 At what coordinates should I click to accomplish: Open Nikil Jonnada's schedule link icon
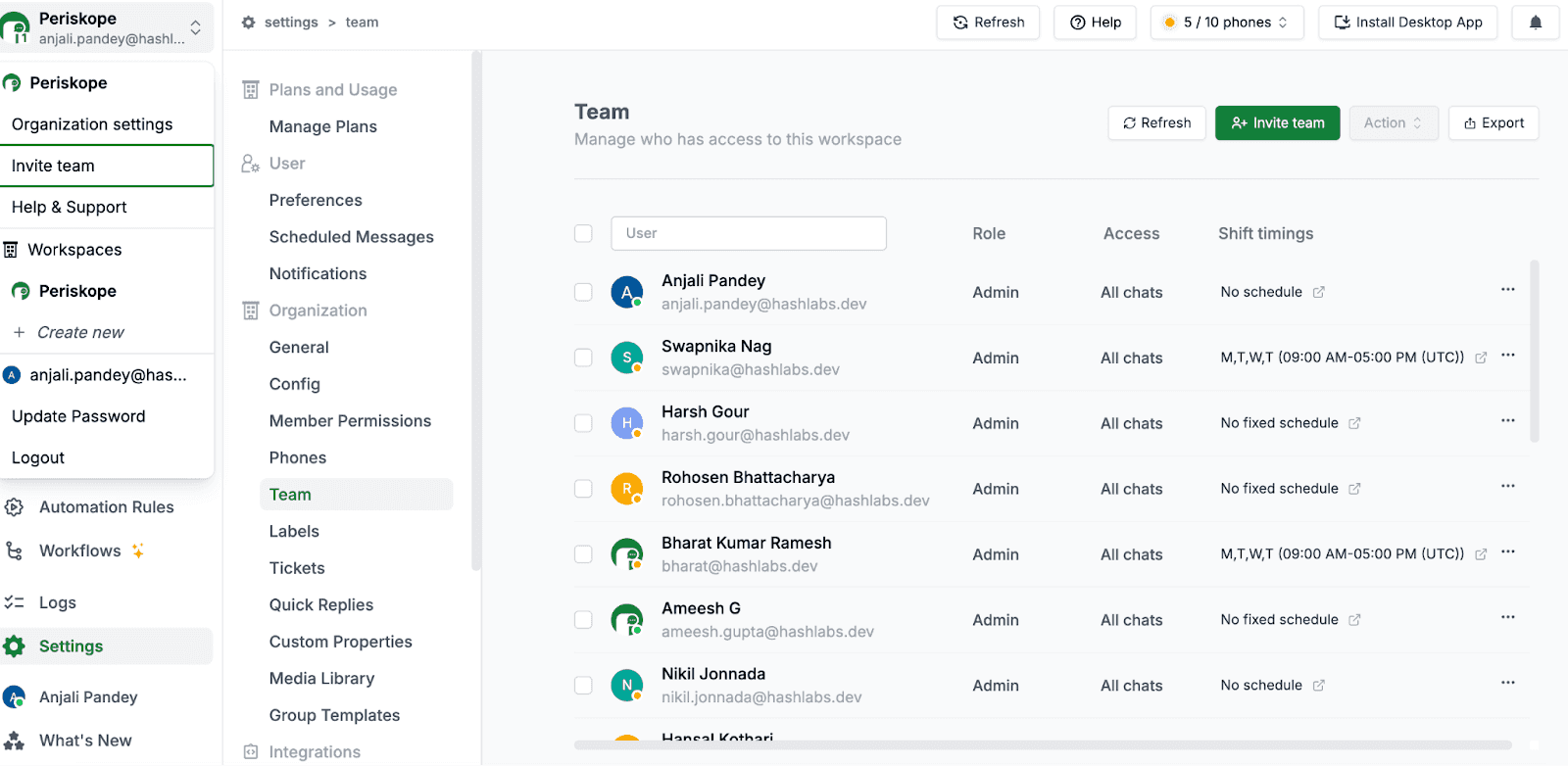coord(1319,686)
